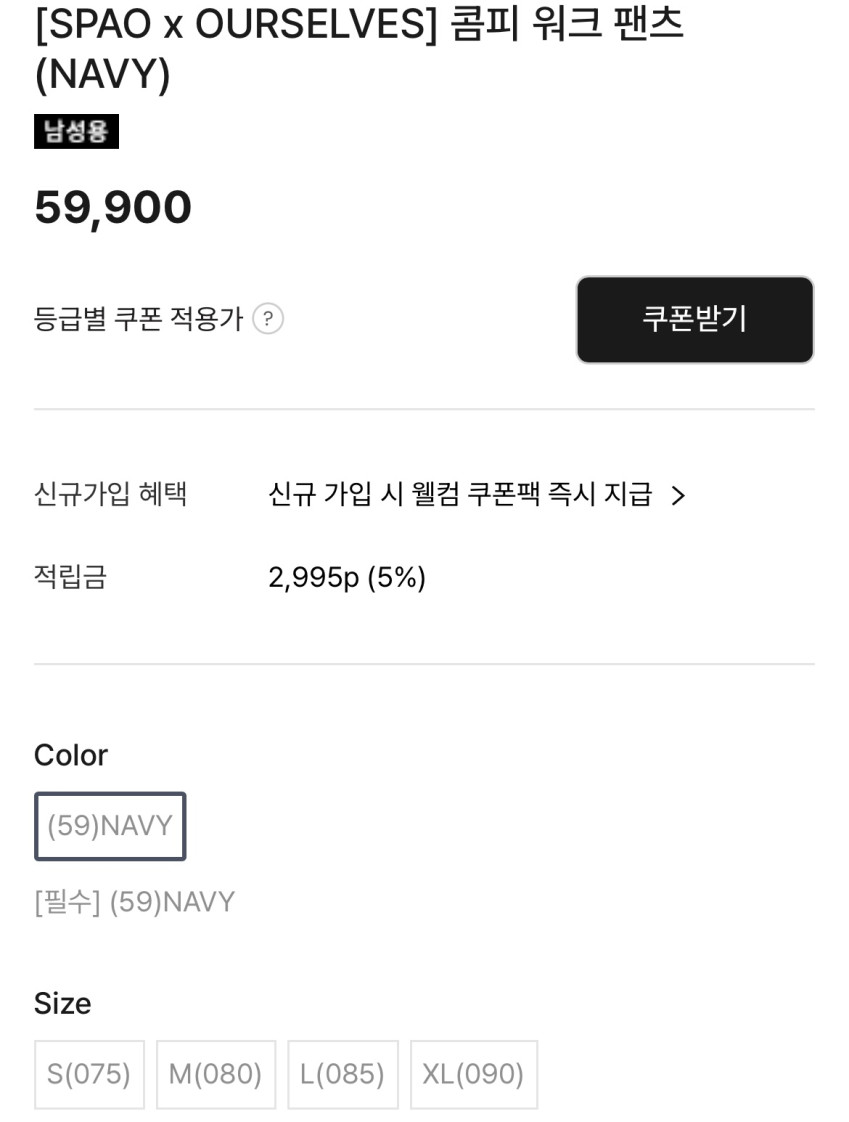
Task: Click the 59,900 price text
Action: 113,208
